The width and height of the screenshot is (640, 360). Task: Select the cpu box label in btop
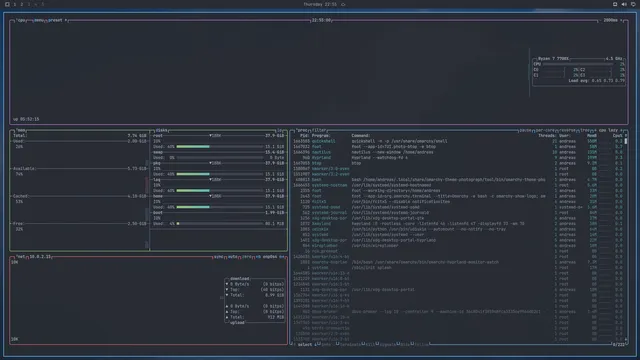22,20
